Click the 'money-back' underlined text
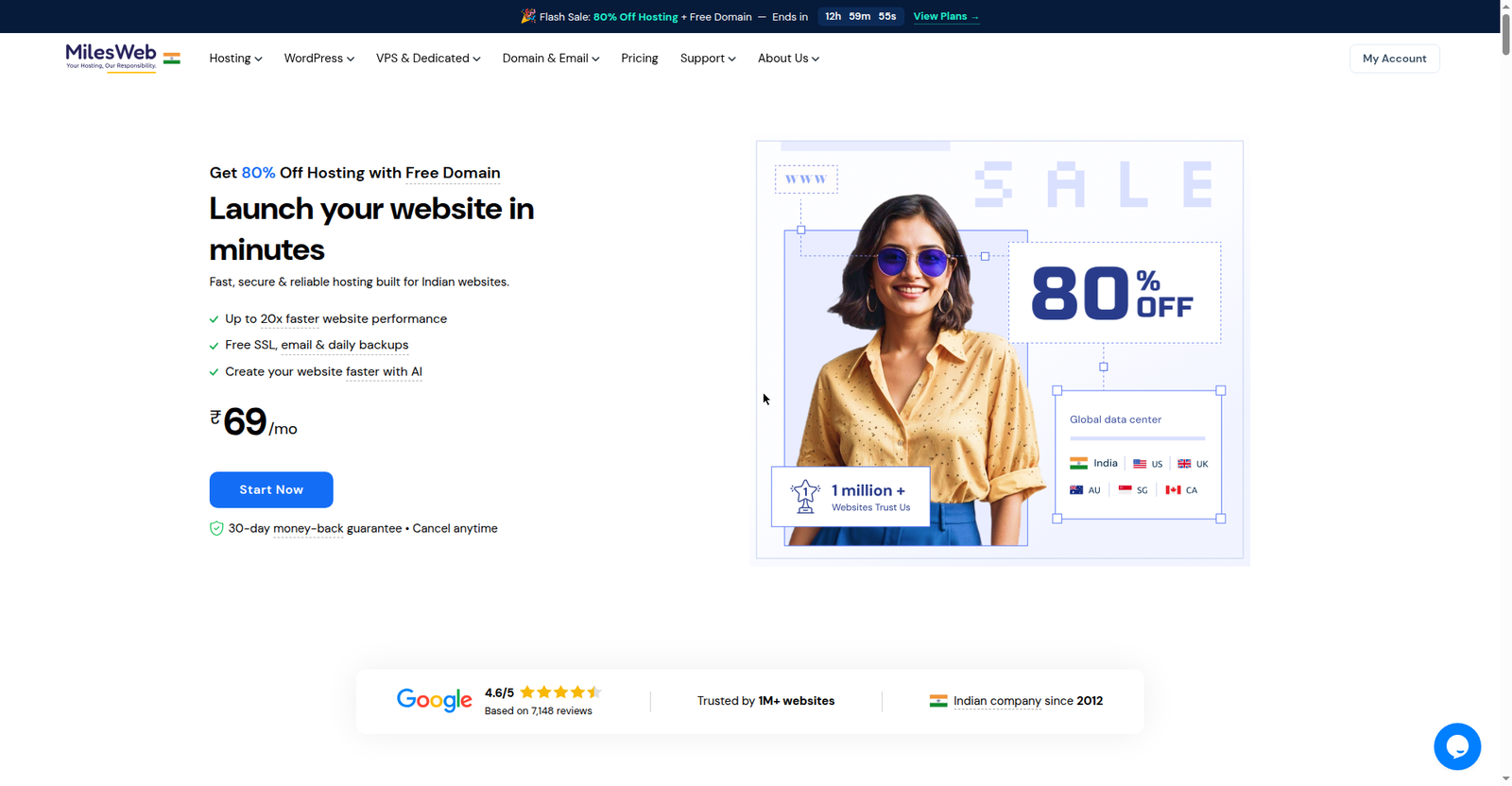 click(x=308, y=529)
